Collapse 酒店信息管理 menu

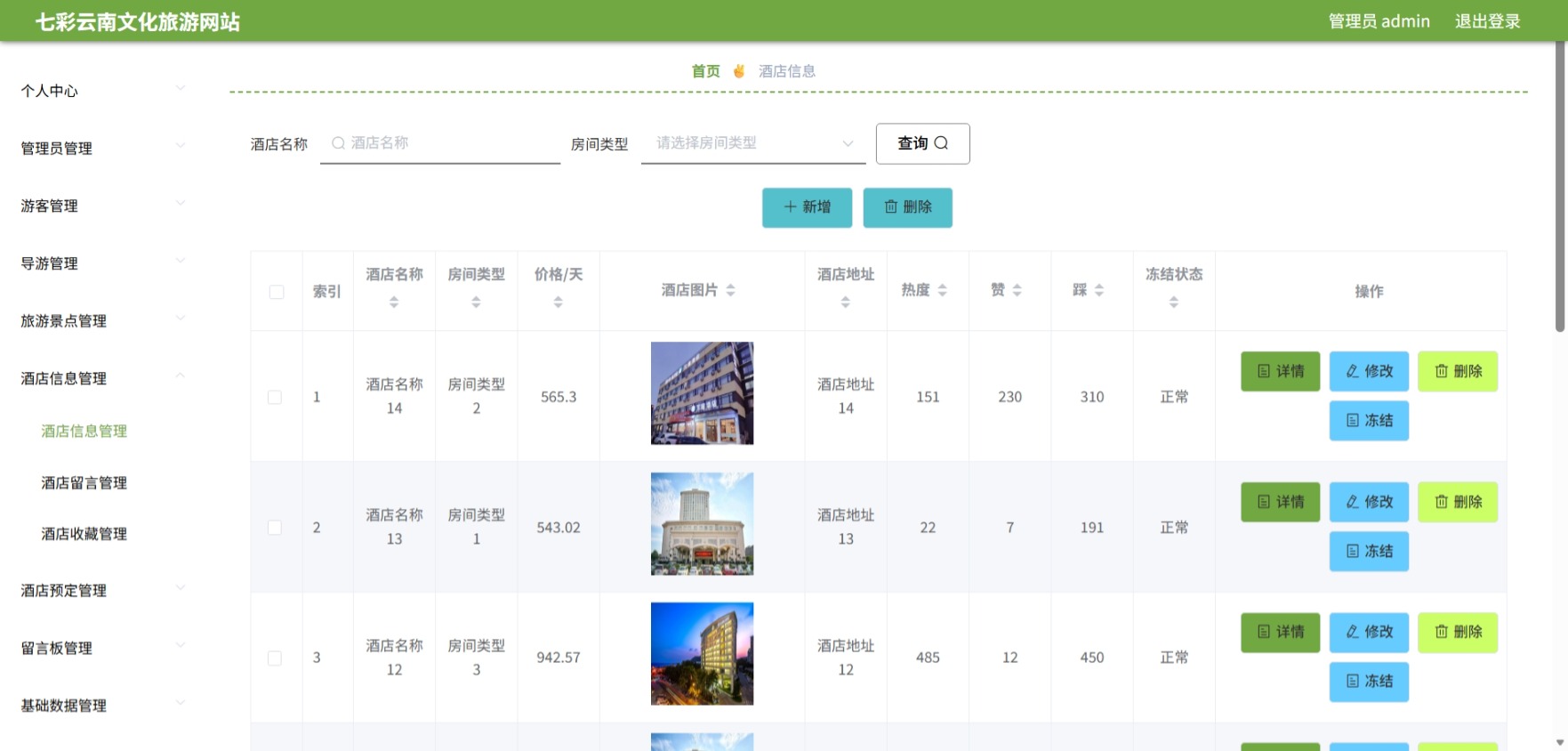[x=103, y=378]
